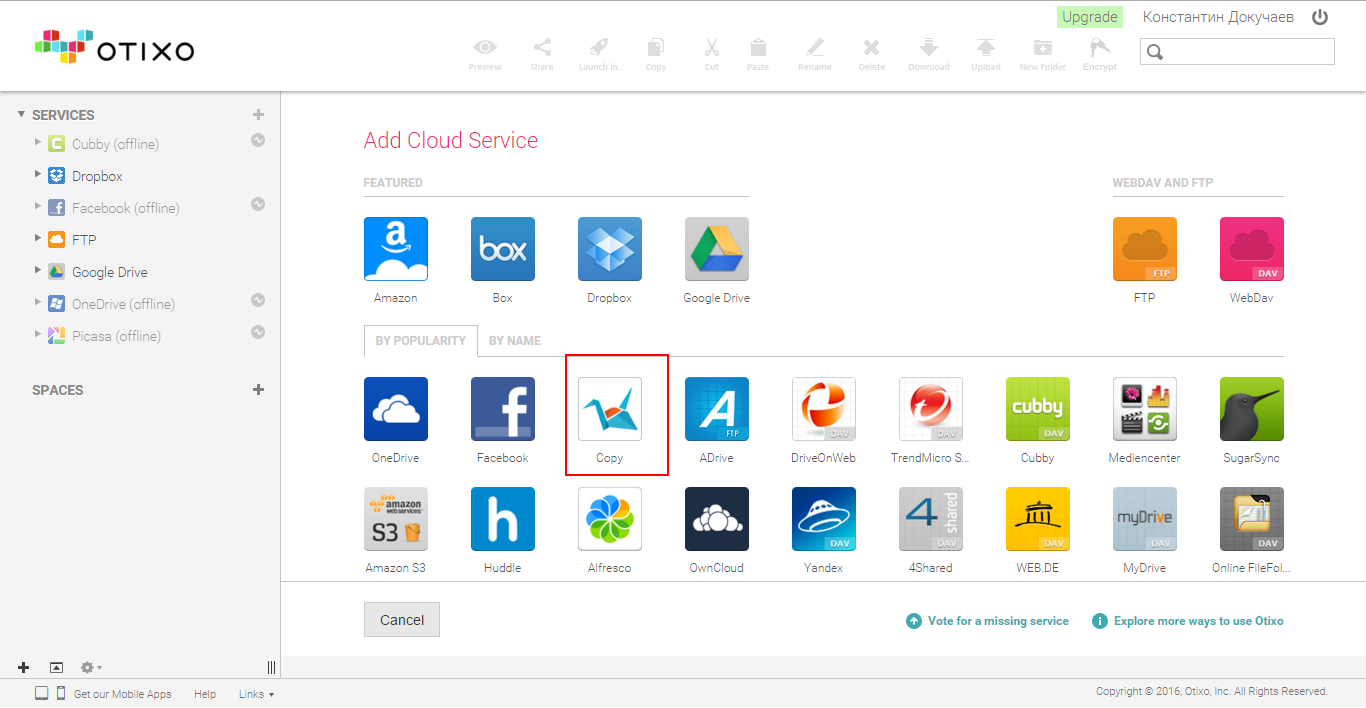This screenshot has height=708, width=1366.
Task: Select the Online FileFolder service icon
Action: pos(1252,519)
